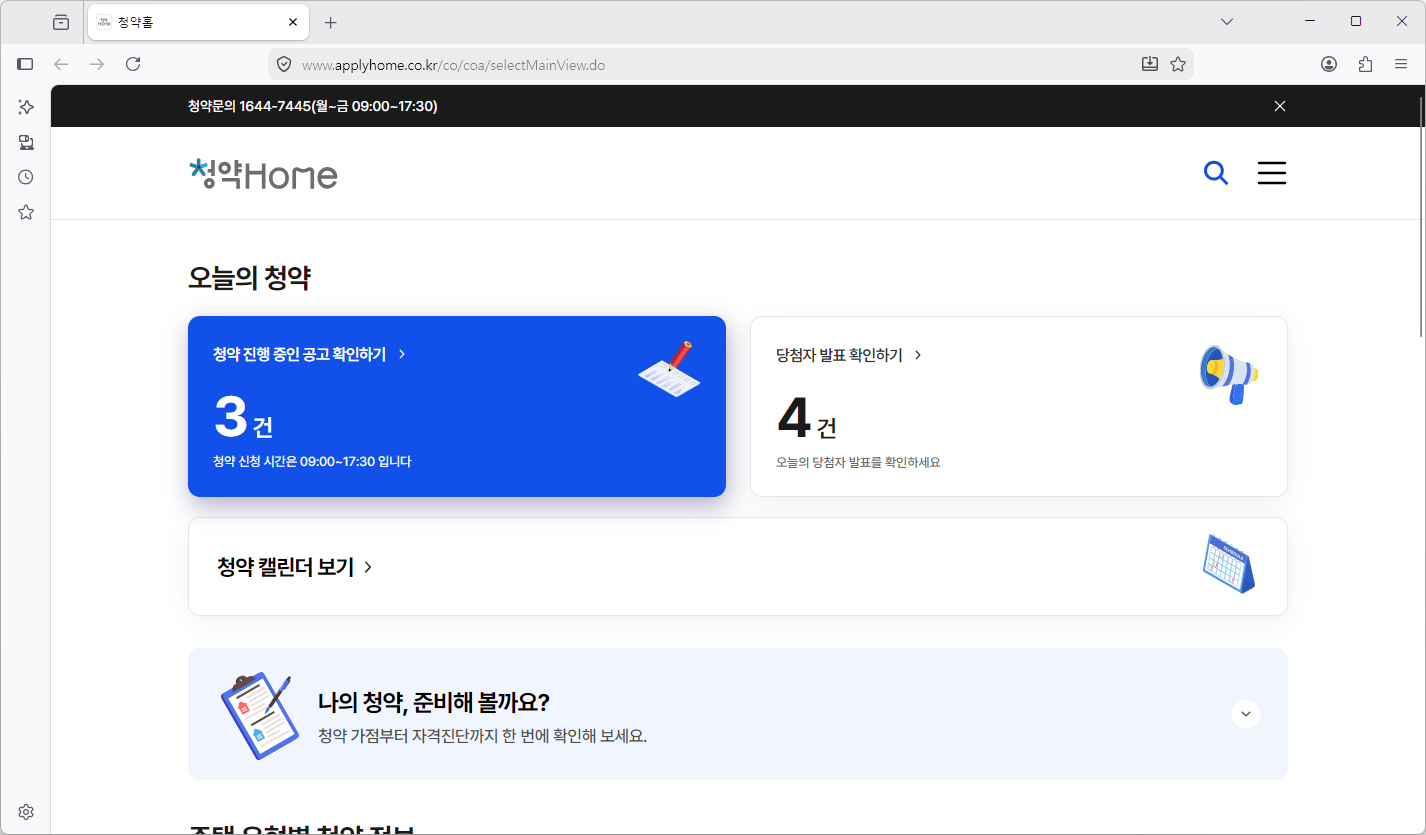Bookmark this page with the star icon

tap(1178, 64)
